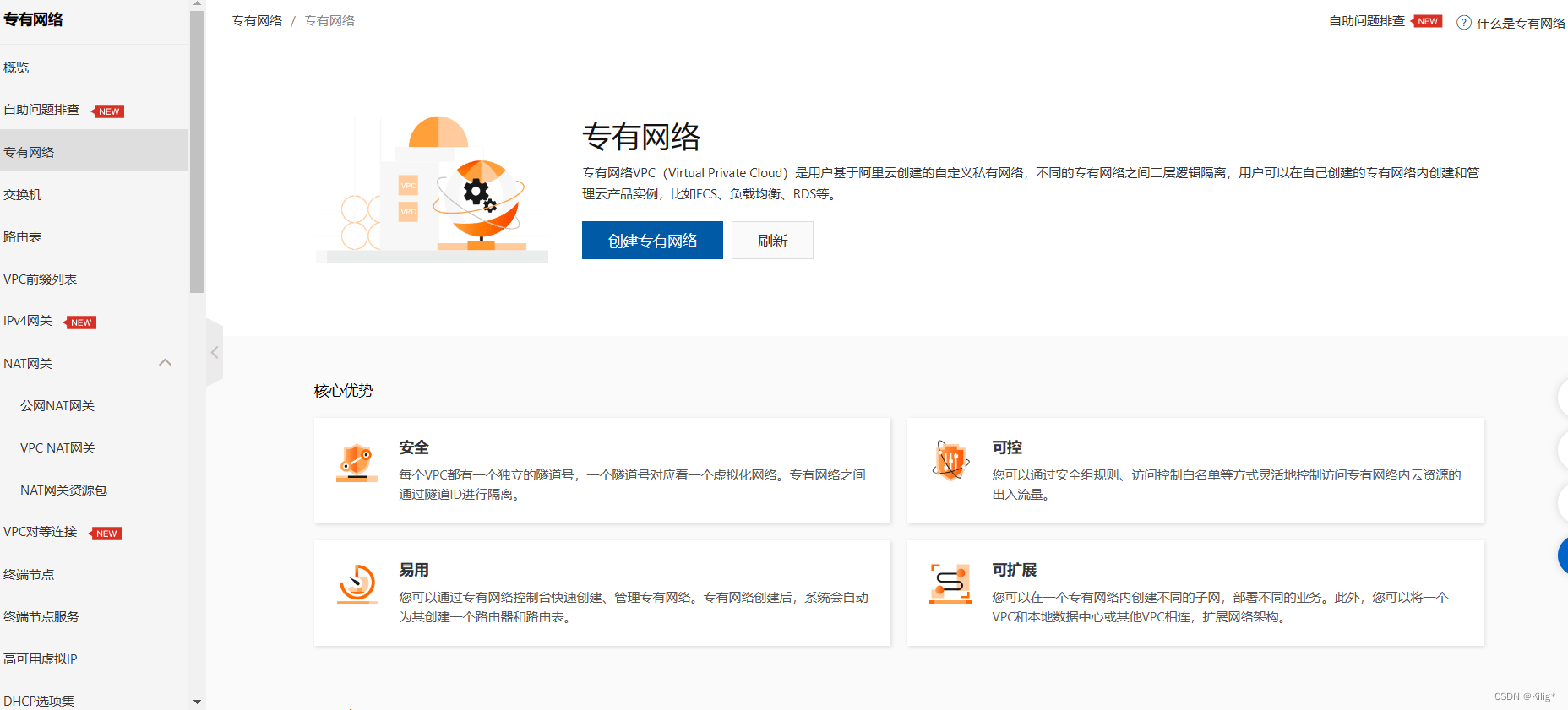Open DHCP选项集 in the sidebar
Viewport: 1568px width, 710px height.
click(39, 701)
